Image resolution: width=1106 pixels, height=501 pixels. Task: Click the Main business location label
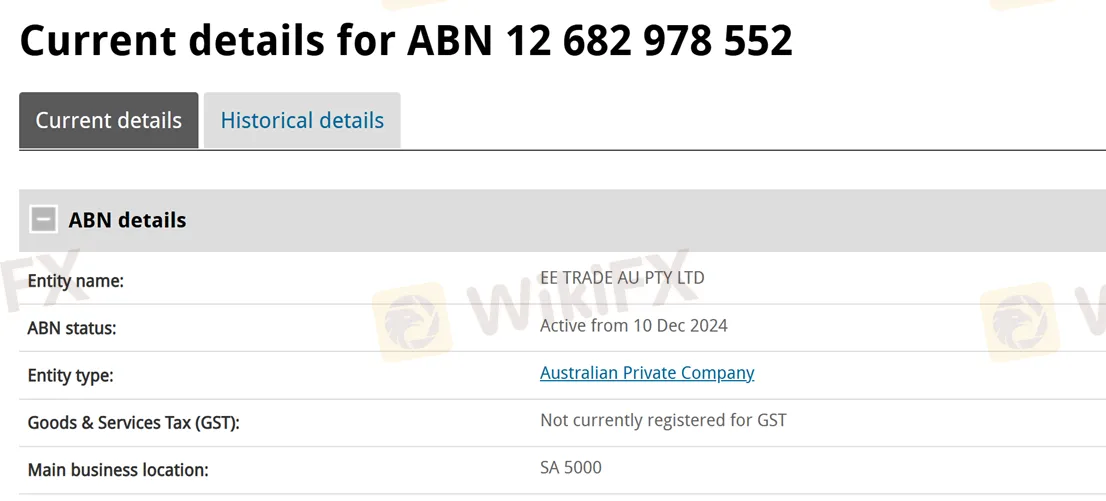point(118,471)
